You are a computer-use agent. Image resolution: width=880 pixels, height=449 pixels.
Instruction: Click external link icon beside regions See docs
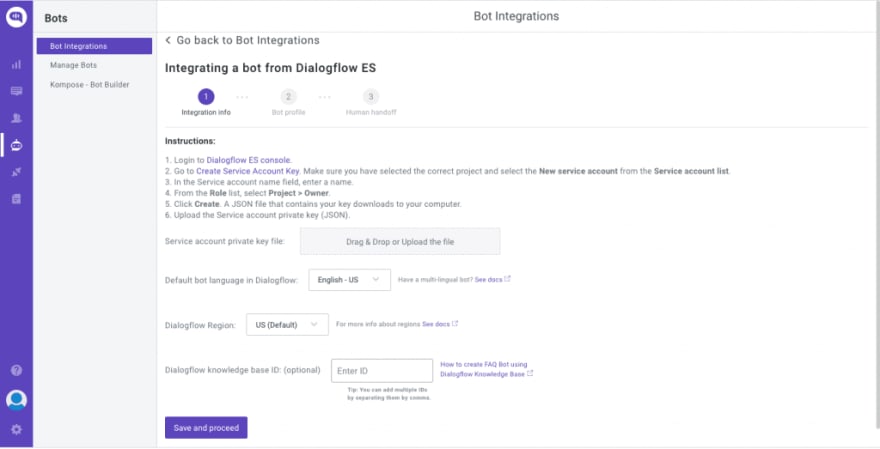455,323
